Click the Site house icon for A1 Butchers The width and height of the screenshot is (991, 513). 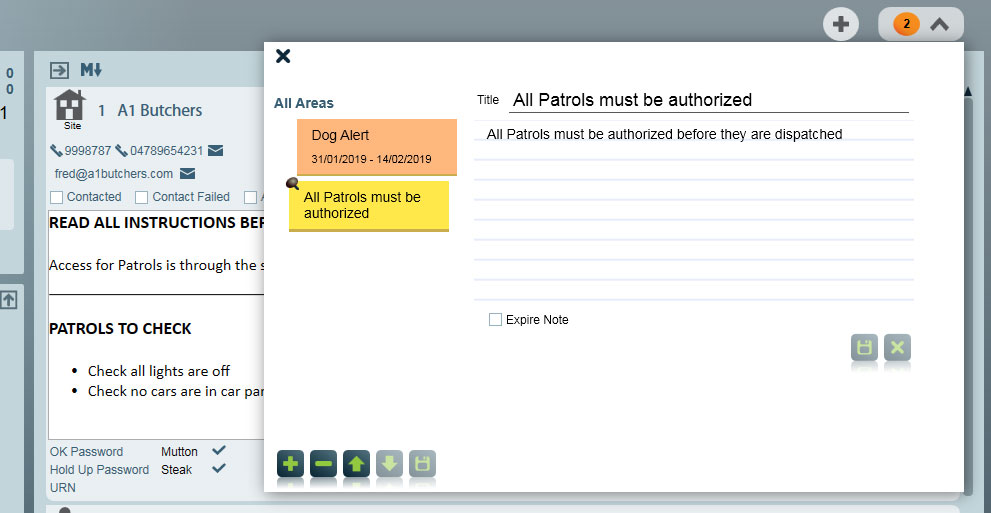(x=69, y=107)
